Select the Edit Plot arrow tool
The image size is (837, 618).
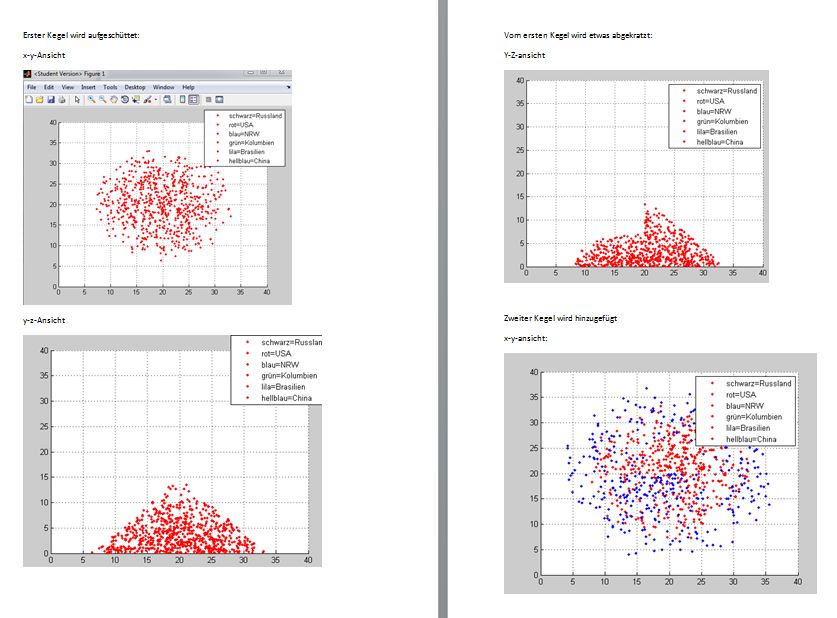(77, 100)
